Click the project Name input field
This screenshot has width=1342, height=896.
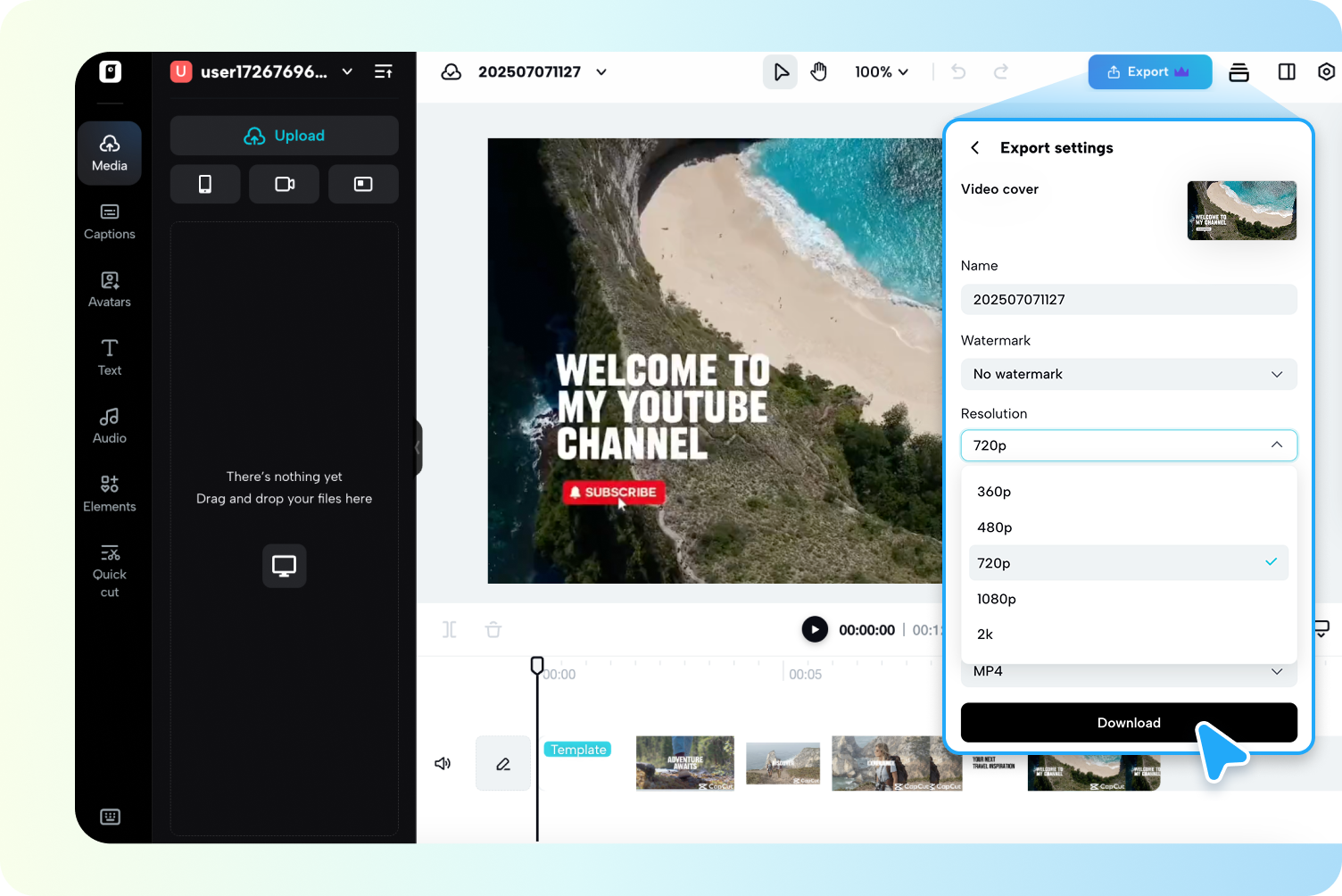pos(1128,299)
